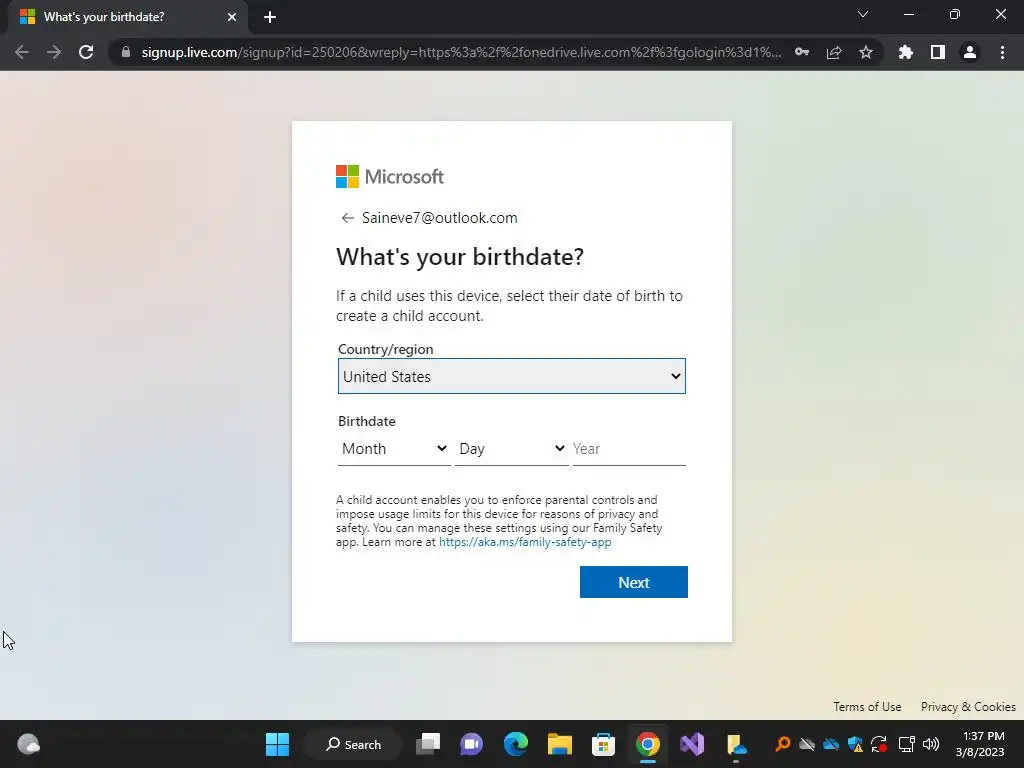1024x768 pixels.
Task: Switch to Chrome on taskbar
Action: click(647, 744)
